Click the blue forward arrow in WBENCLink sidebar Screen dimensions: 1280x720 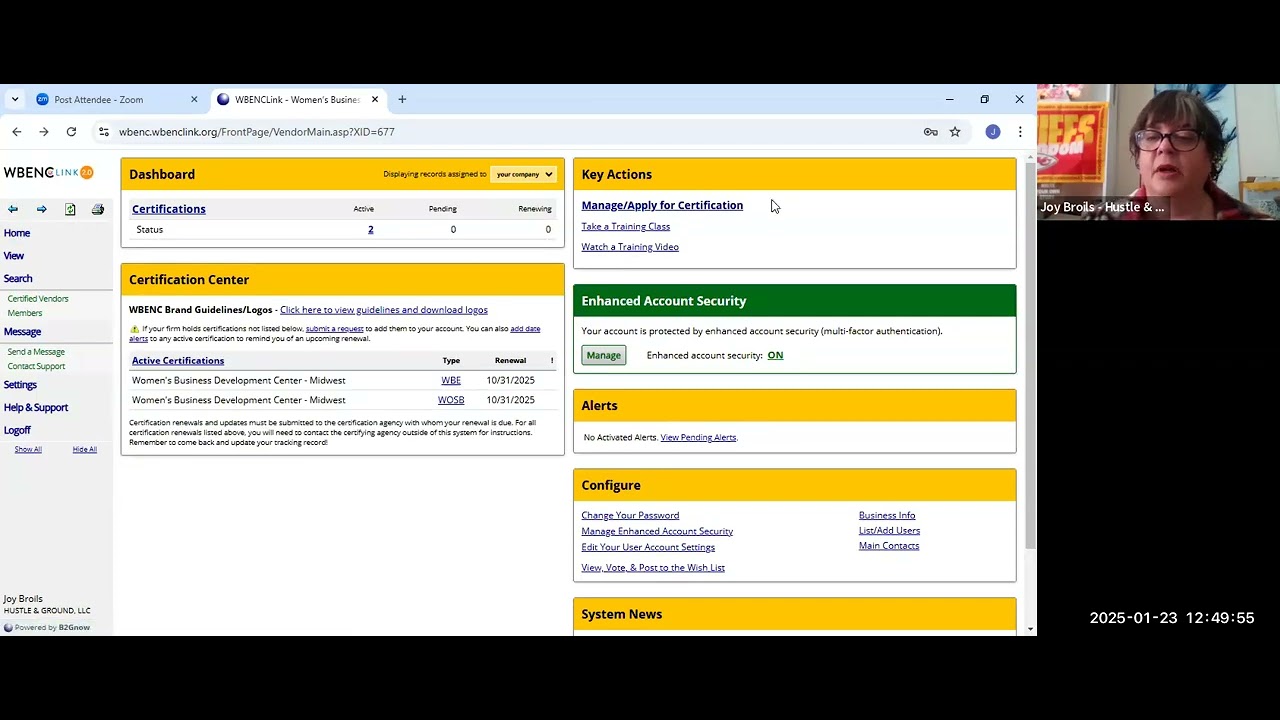tap(41, 209)
